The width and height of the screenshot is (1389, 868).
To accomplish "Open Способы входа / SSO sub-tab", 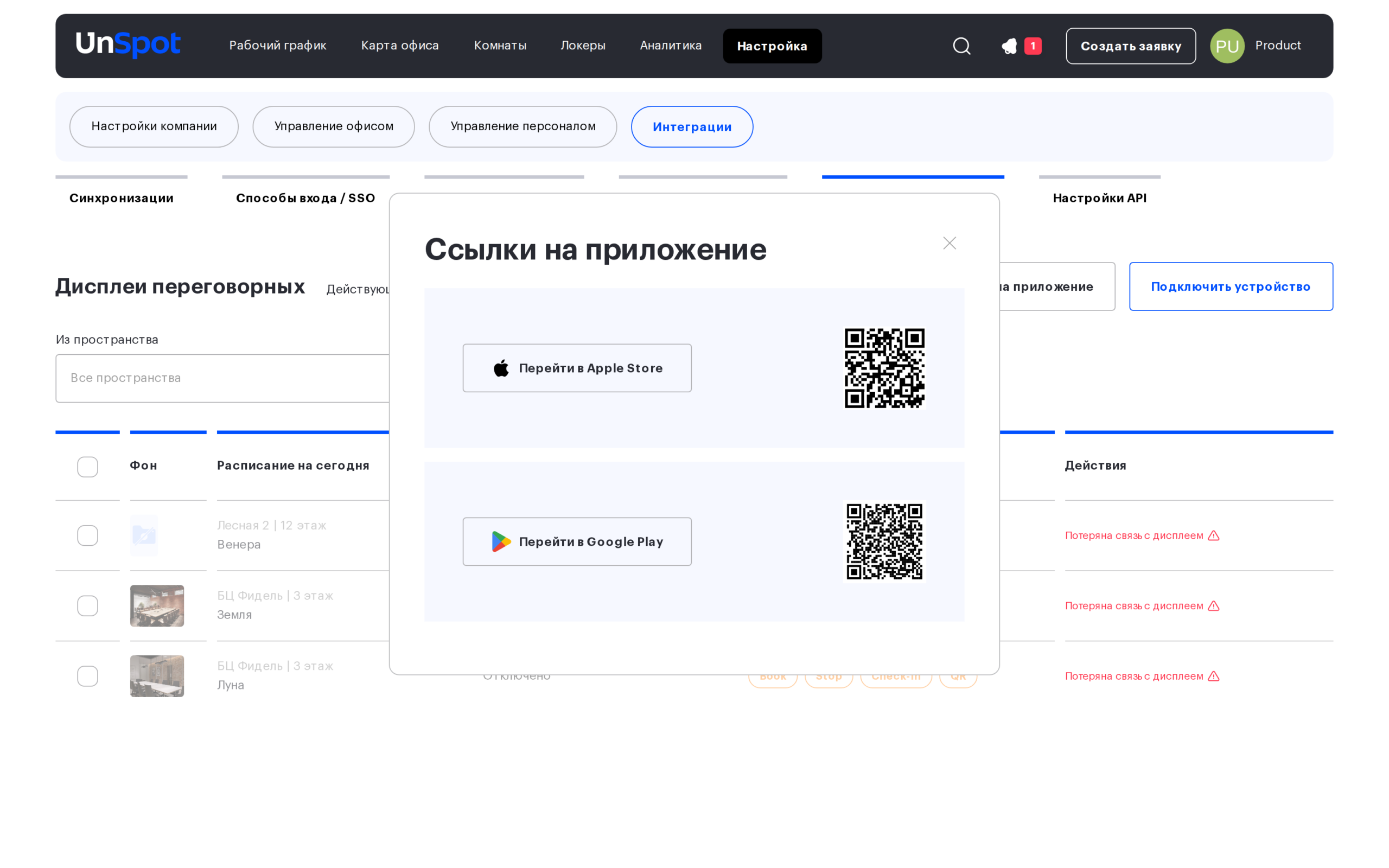I will [305, 198].
